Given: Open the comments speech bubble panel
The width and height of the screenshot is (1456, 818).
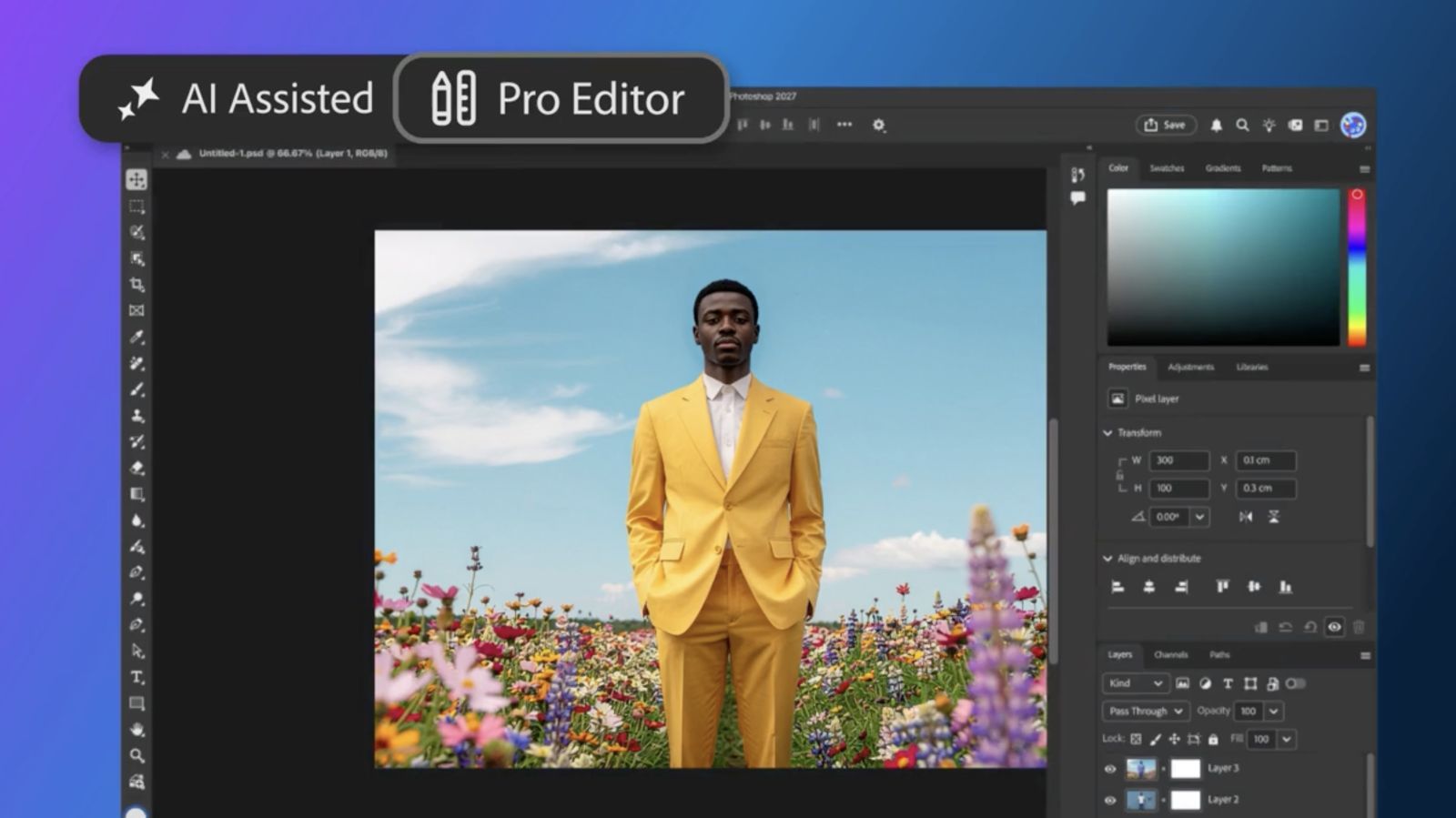Looking at the screenshot, I should point(1077,197).
